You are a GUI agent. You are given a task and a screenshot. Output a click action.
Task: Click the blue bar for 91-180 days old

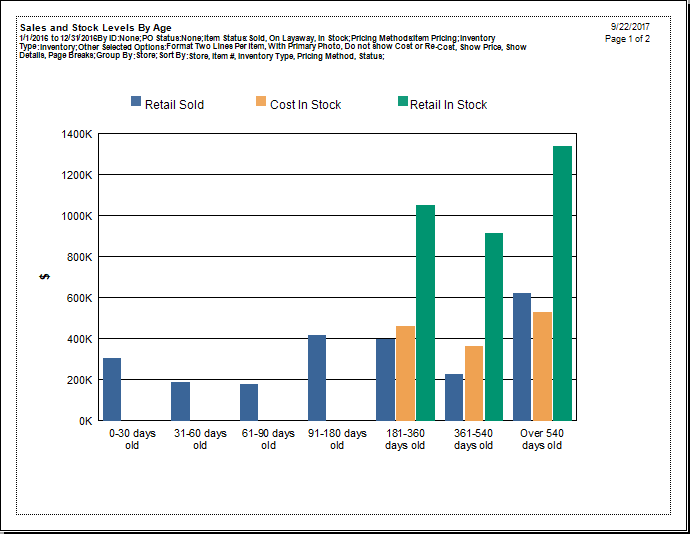point(317,378)
